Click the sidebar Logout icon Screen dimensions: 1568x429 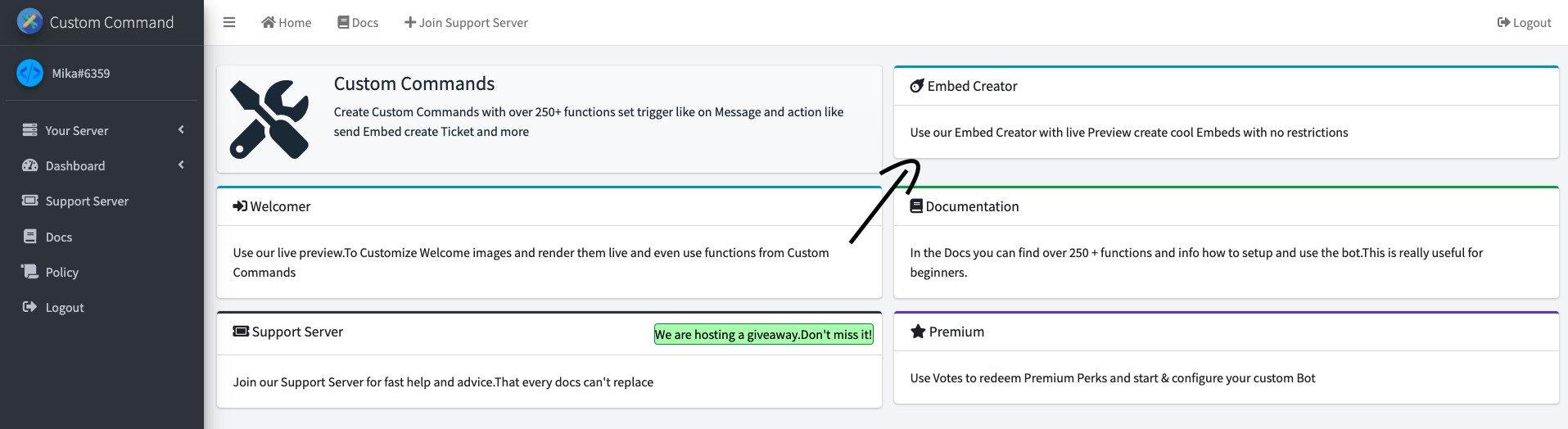click(30, 307)
